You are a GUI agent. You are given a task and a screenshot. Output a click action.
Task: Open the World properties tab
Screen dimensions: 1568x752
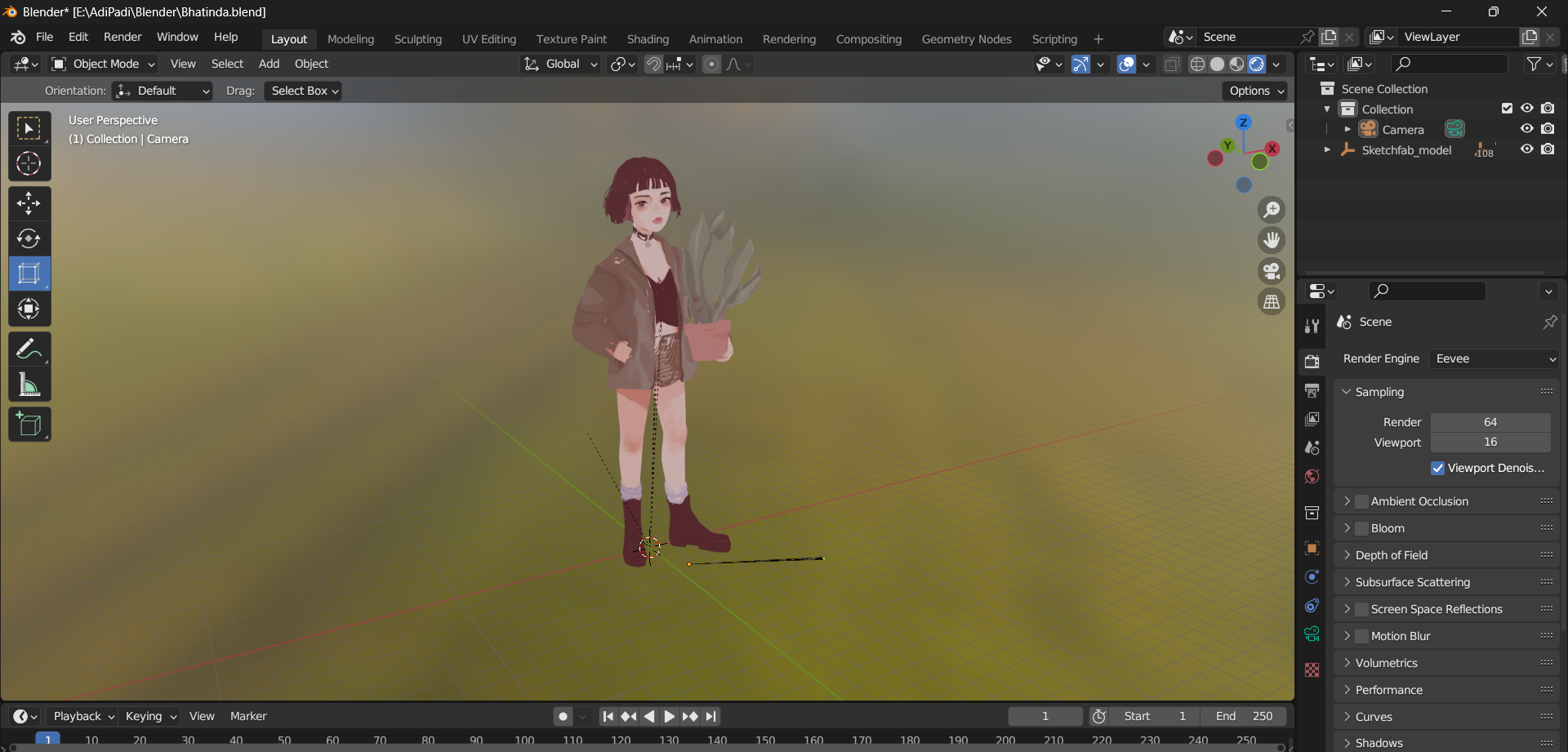tap(1312, 477)
